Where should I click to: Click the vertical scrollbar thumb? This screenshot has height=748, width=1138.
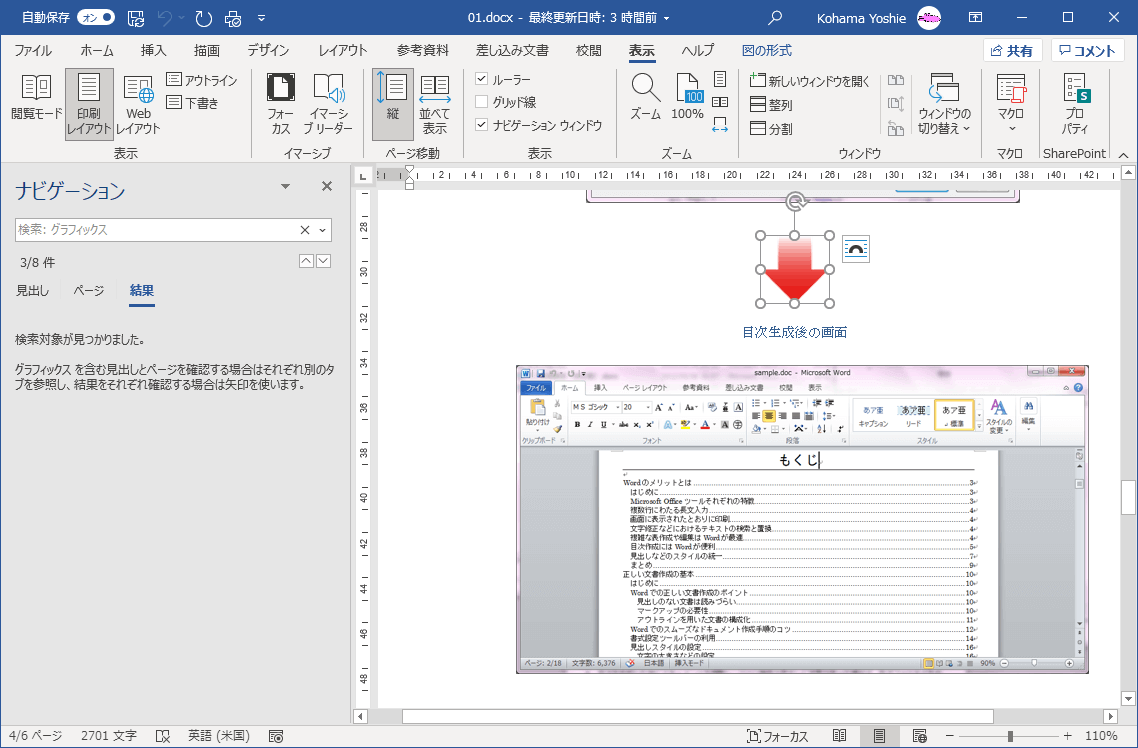[1128, 498]
